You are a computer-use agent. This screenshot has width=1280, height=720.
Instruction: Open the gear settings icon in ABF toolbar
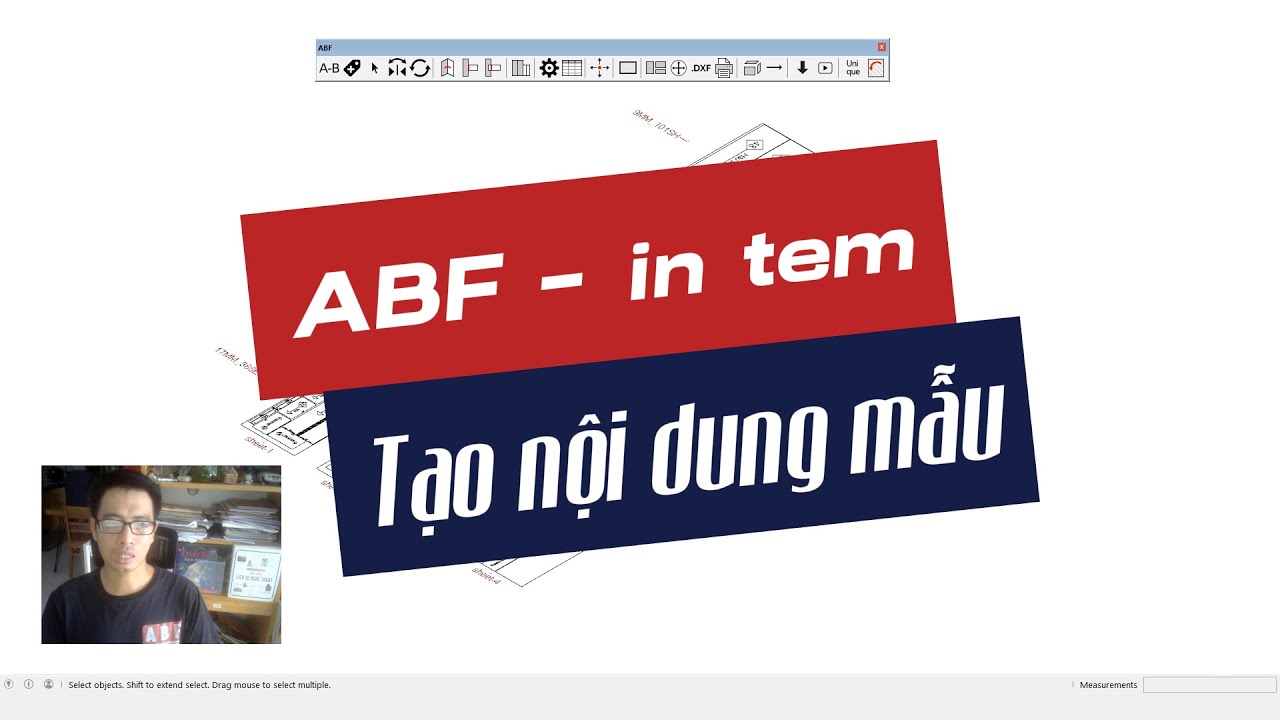pyautogui.click(x=549, y=68)
